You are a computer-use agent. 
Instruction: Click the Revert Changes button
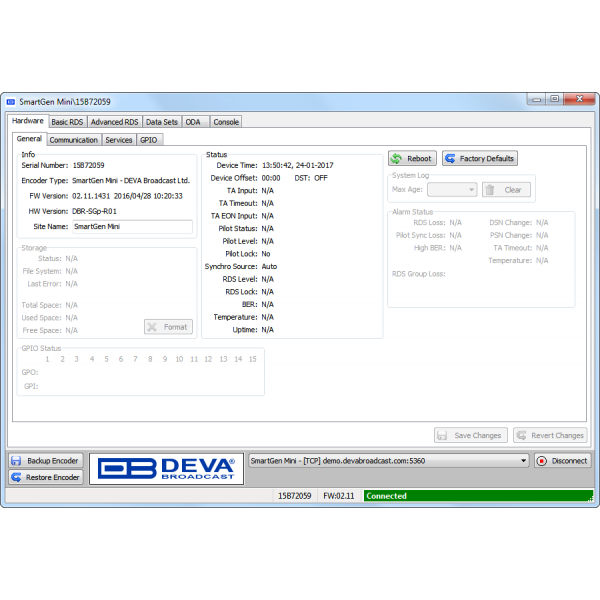click(x=550, y=435)
